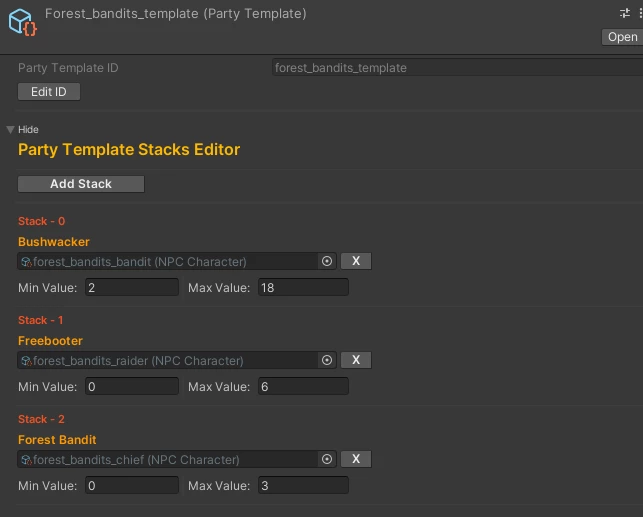This screenshot has height=517, width=643.
Task: Click the Freebooter Min Value field
Action: [x=132, y=386]
